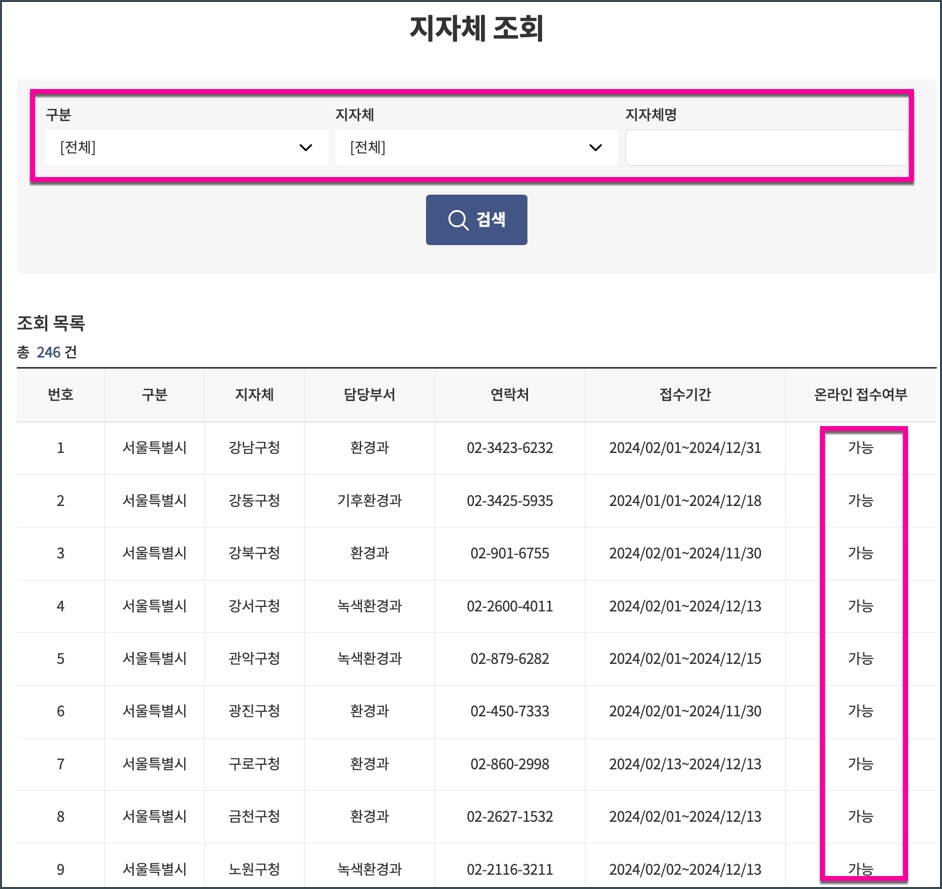The image size is (942, 889).
Task: Click 서울특별시 in the 구로구청 row
Action: [154, 764]
